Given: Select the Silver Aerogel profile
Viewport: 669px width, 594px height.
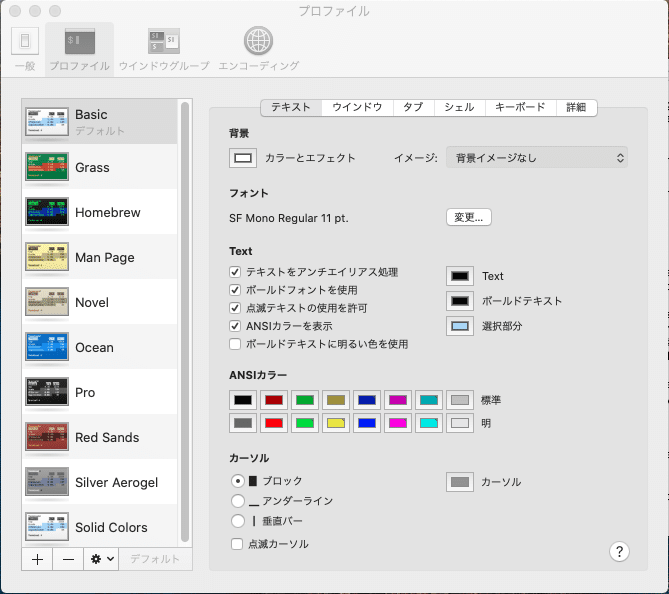Looking at the screenshot, I should [99, 482].
